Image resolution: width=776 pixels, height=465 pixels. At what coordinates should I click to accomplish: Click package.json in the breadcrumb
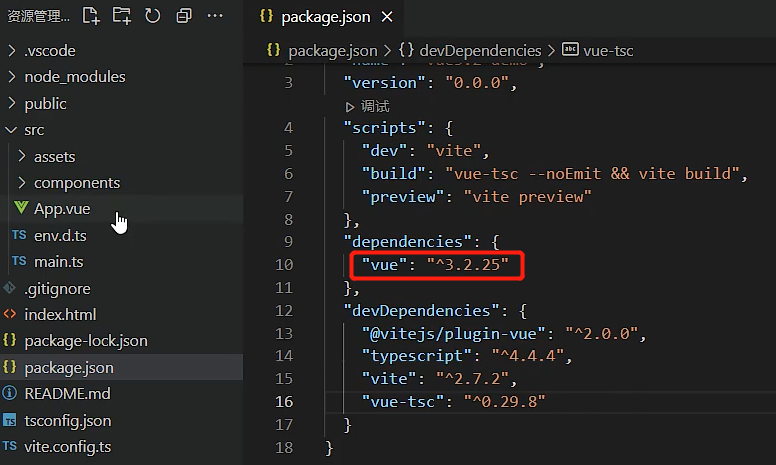tap(333, 50)
